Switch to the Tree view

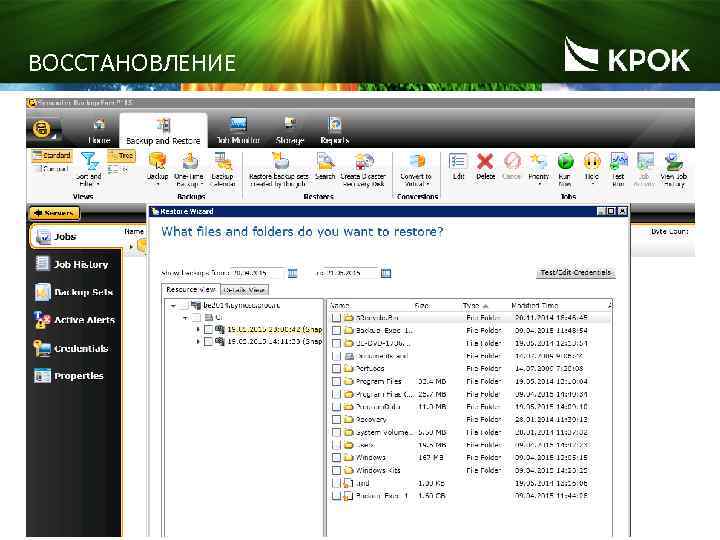click(121, 156)
